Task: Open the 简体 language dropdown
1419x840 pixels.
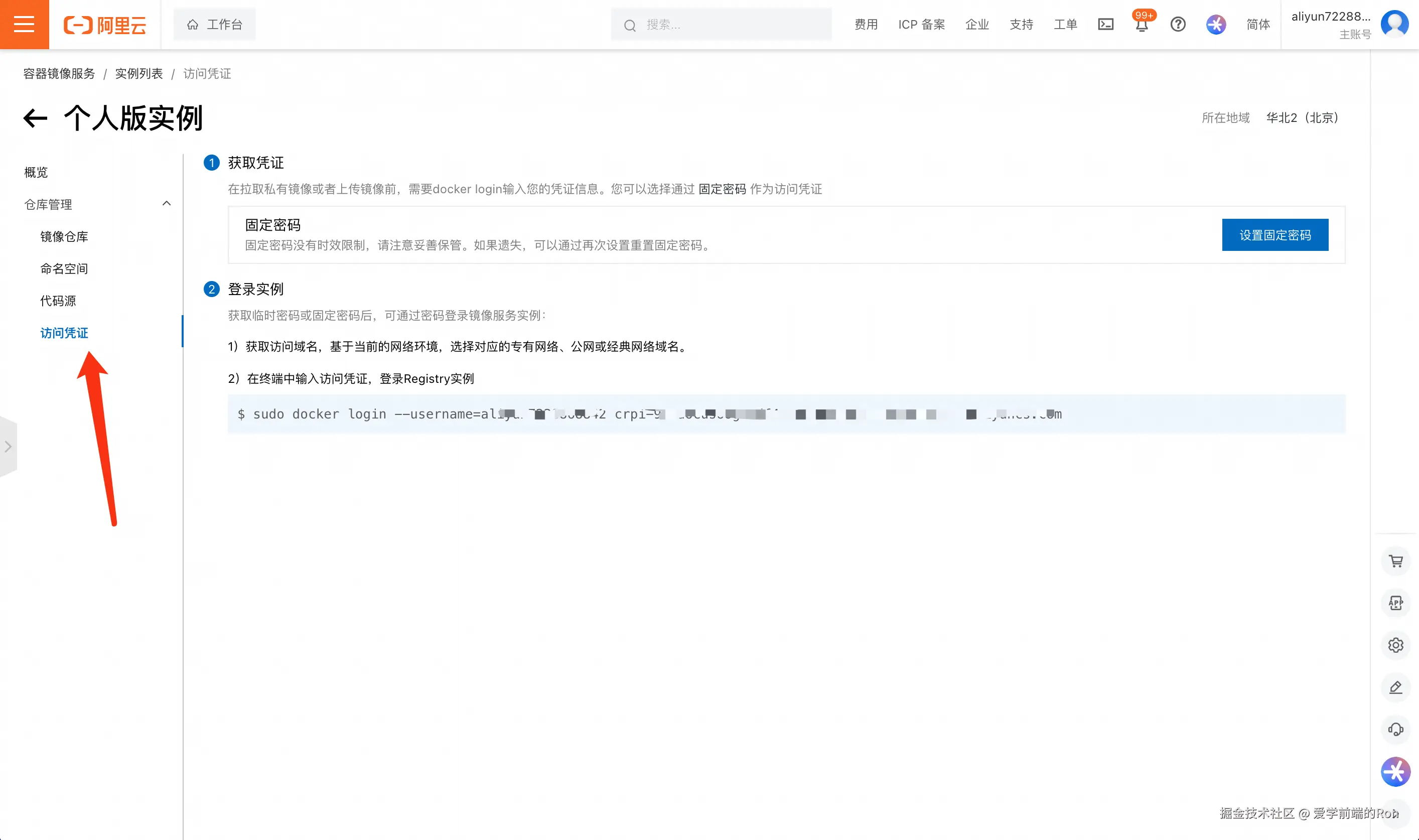Action: pos(1258,25)
